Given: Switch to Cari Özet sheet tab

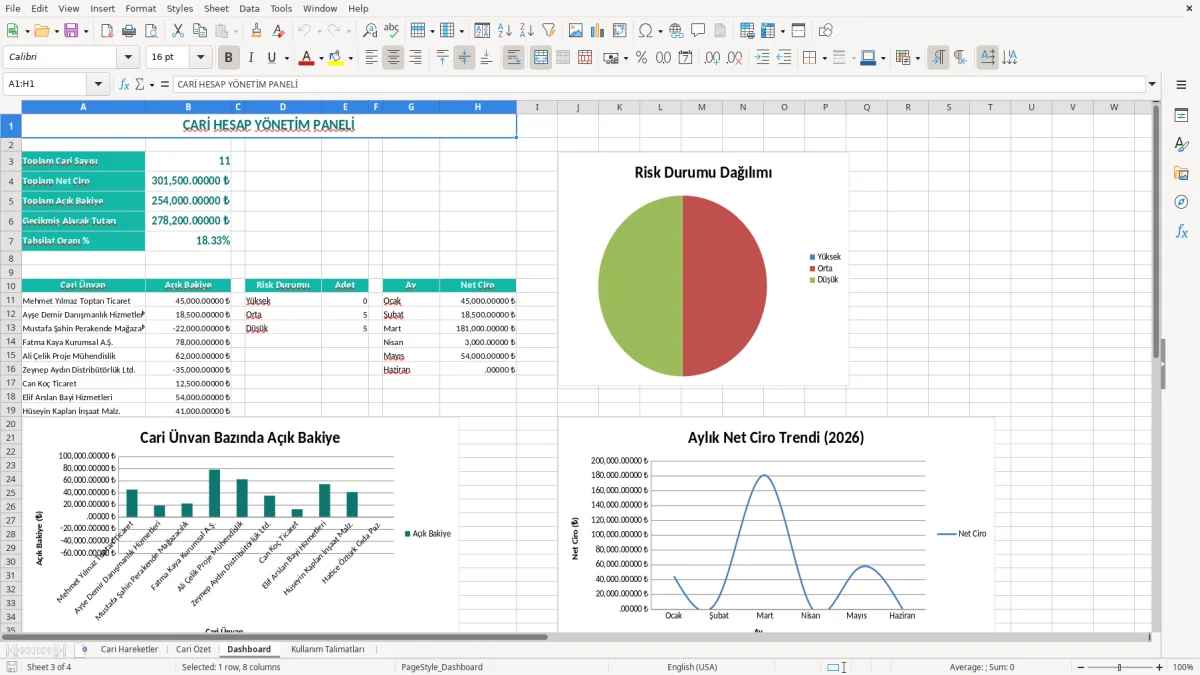Looking at the screenshot, I should [193, 649].
